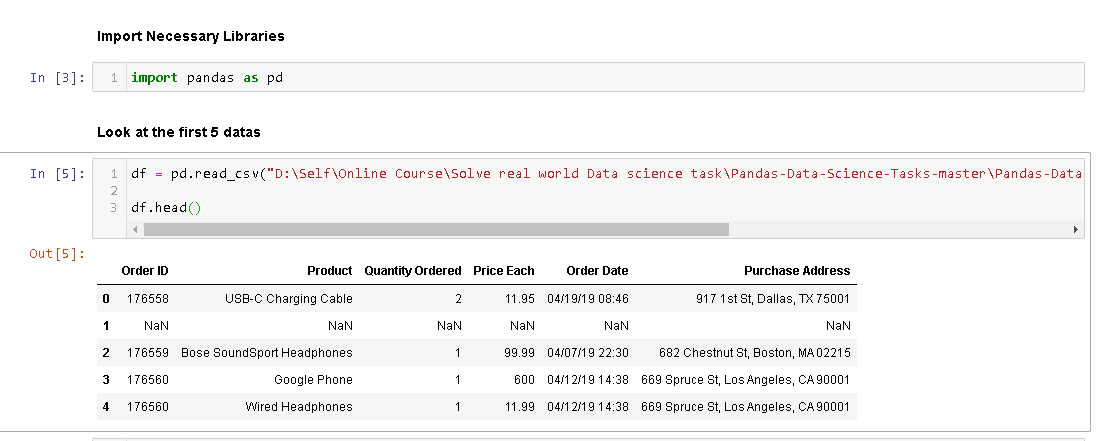Click the Out[5] output prompt
Image resolution: width=1099 pixels, height=441 pixels.
57,253
